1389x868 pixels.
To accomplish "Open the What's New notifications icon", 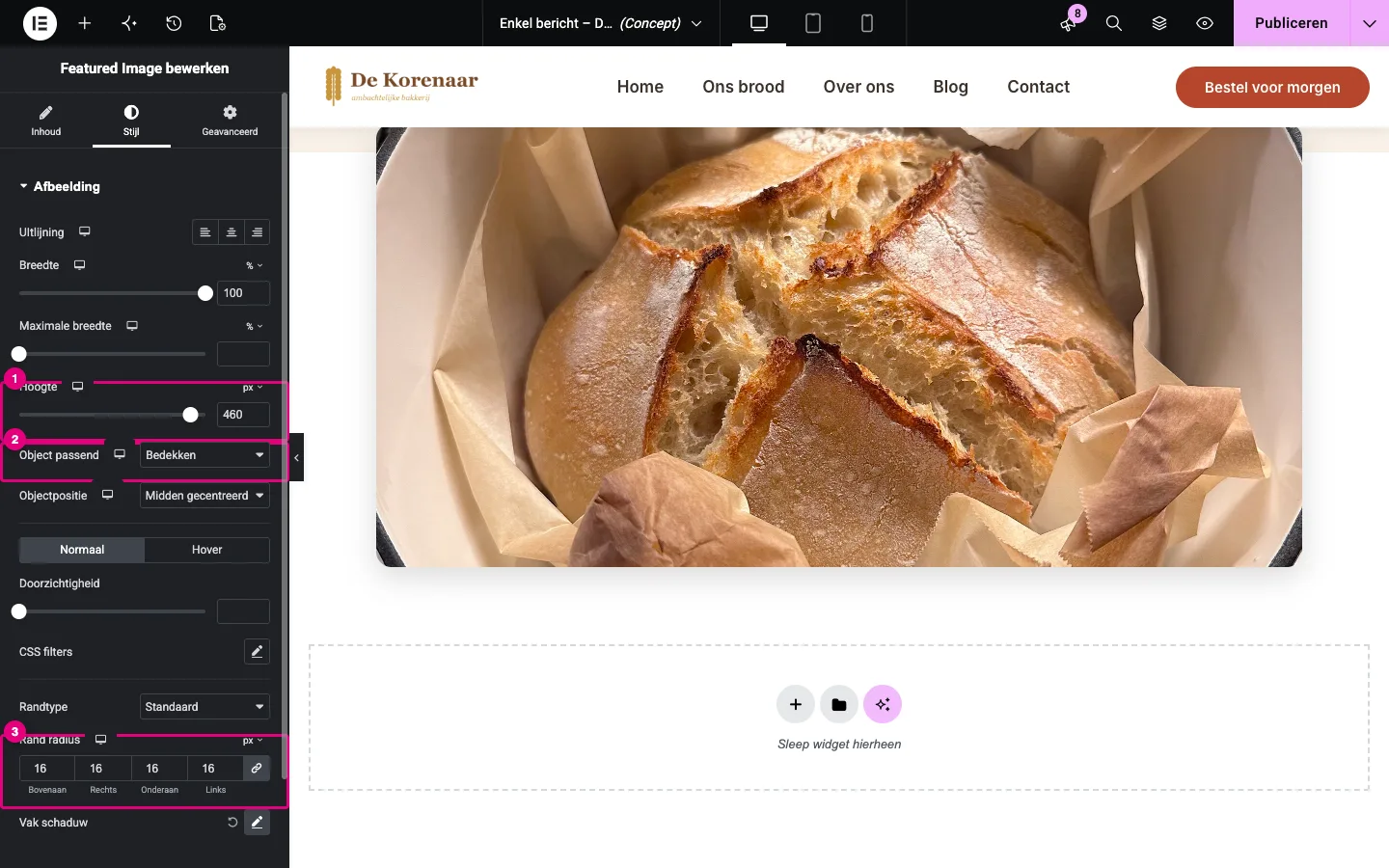I will tap(1069, 23).
